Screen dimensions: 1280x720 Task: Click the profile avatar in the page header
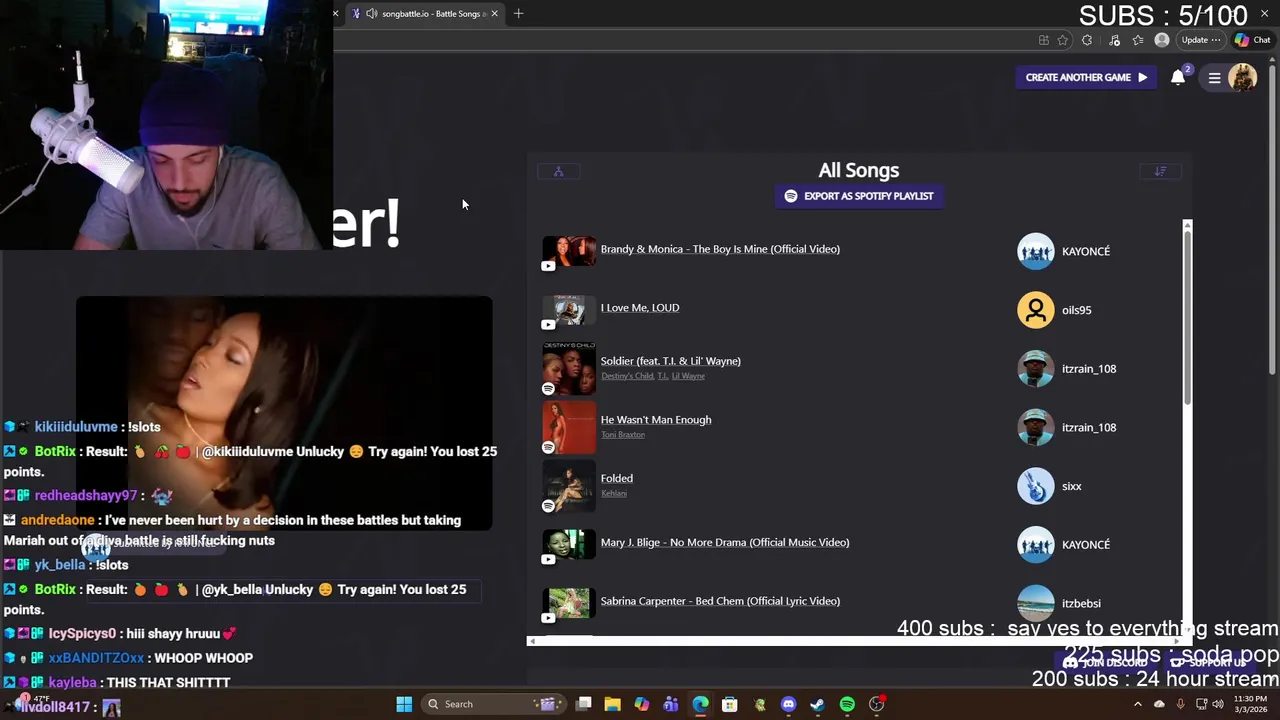click(x=1242, y=77)
